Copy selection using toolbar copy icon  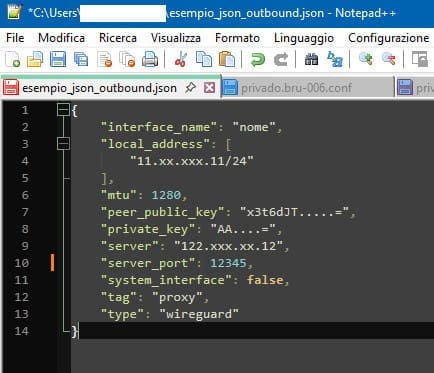204,60
